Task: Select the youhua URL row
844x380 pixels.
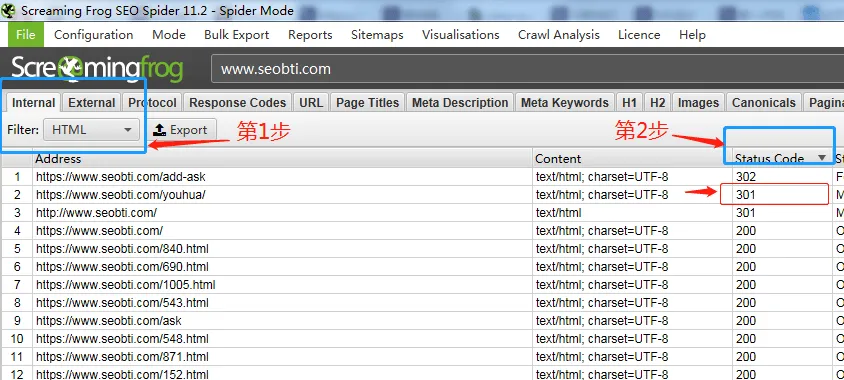Action: [x=422, y=195]
